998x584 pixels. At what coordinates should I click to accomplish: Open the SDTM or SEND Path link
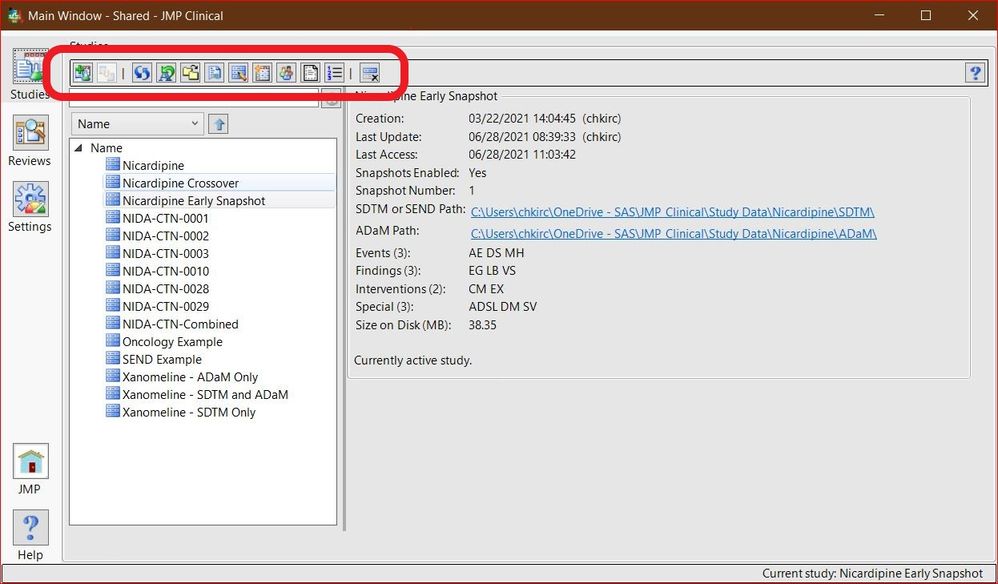(673, 212)
